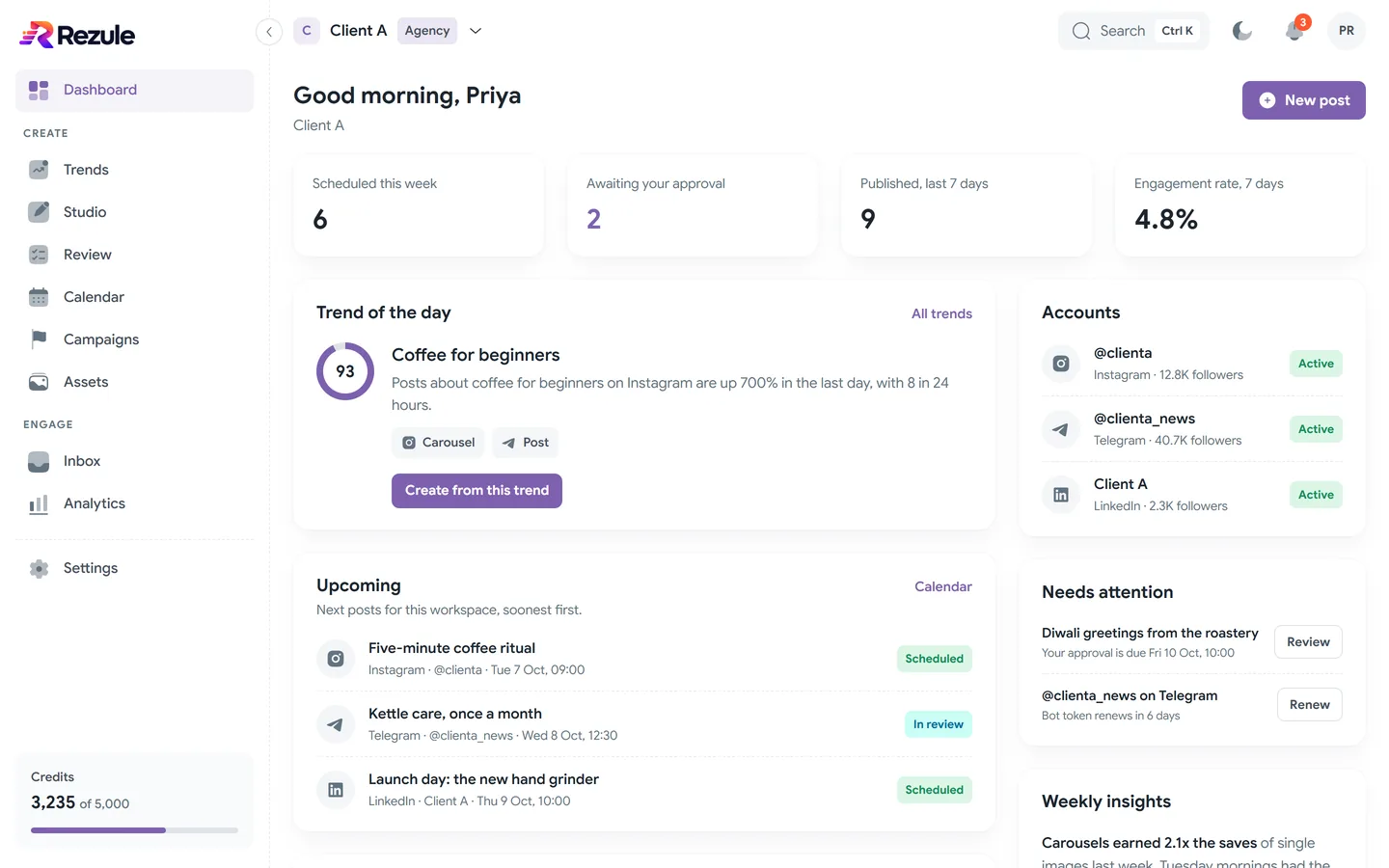The image size is (1389, 868).
Task: Select the Carousel format chip
Action: pos(439,443)
